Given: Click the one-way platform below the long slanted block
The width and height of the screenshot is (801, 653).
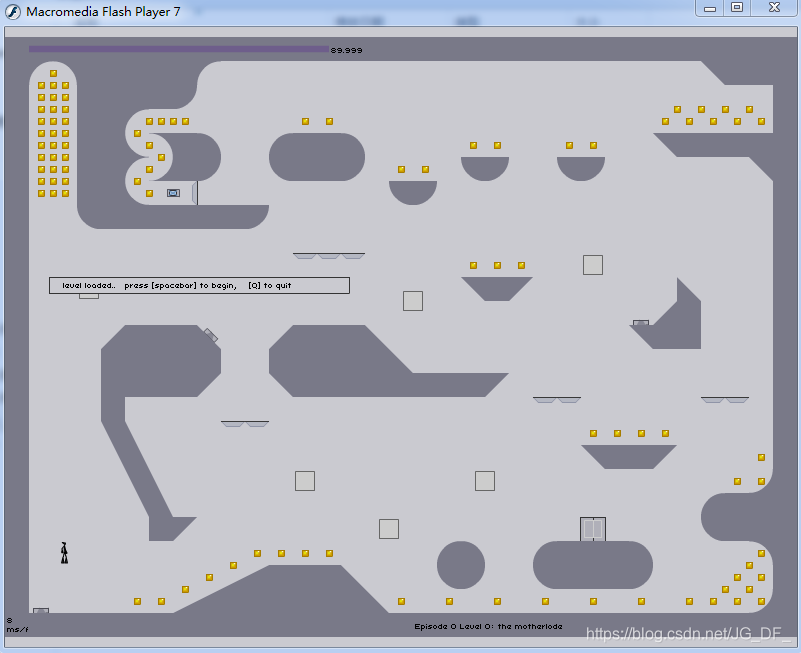Looking at the screenshot, I should [557, 400].
